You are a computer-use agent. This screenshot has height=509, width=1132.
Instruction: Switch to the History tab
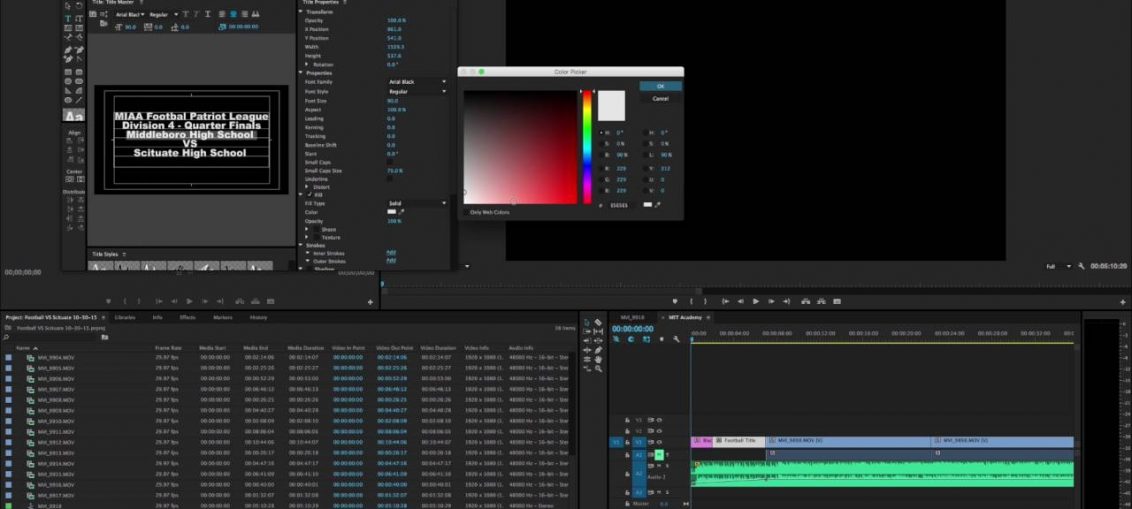258,318
